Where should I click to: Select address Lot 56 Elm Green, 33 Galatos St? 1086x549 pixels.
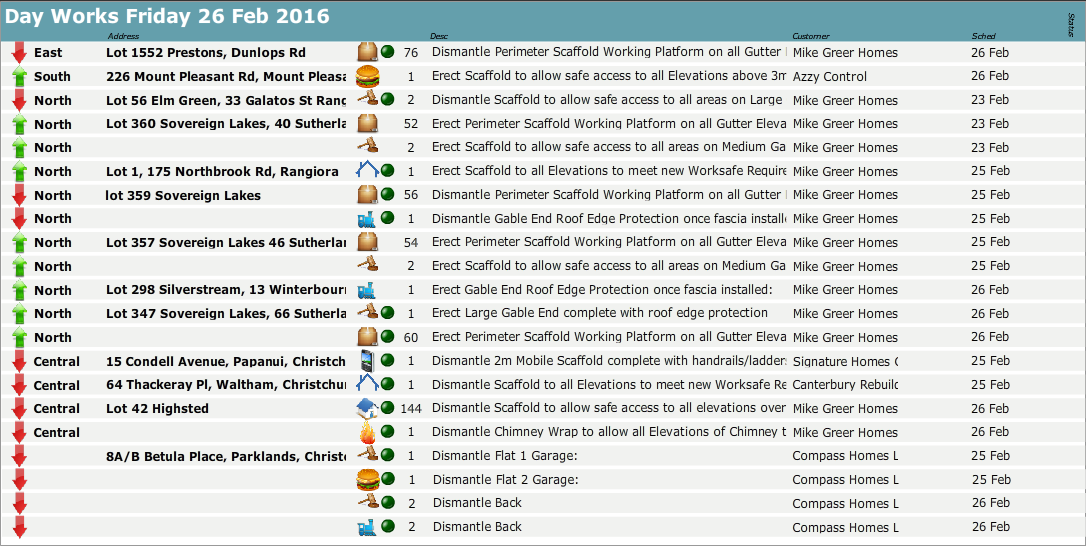(x=226, y=100)
